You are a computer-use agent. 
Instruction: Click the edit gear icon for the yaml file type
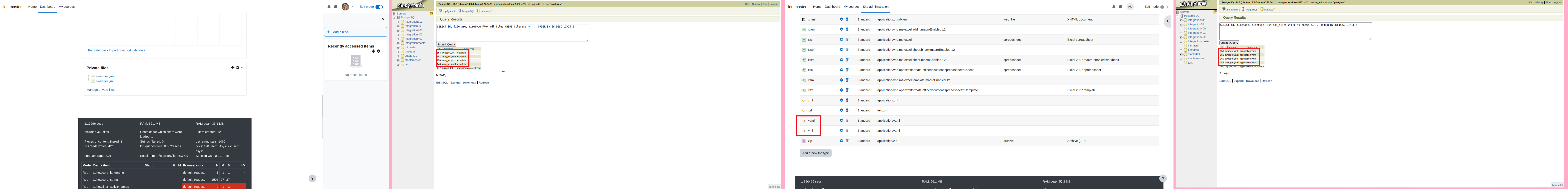[841, 121]
